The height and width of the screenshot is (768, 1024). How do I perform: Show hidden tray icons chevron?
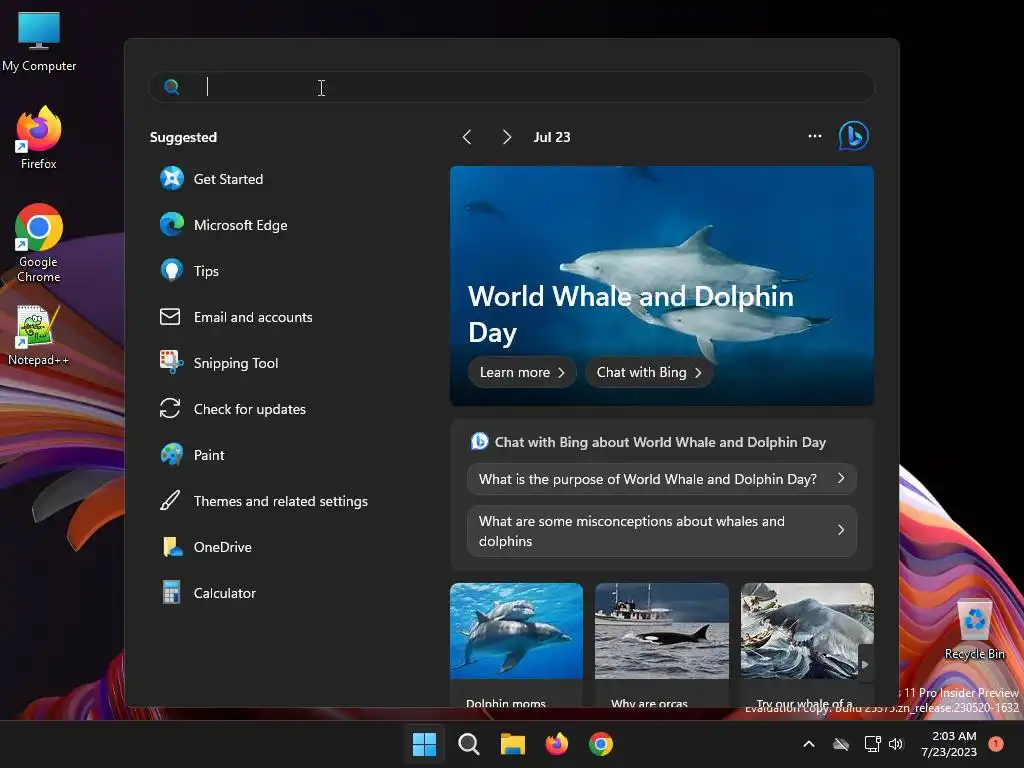[808, 744]
